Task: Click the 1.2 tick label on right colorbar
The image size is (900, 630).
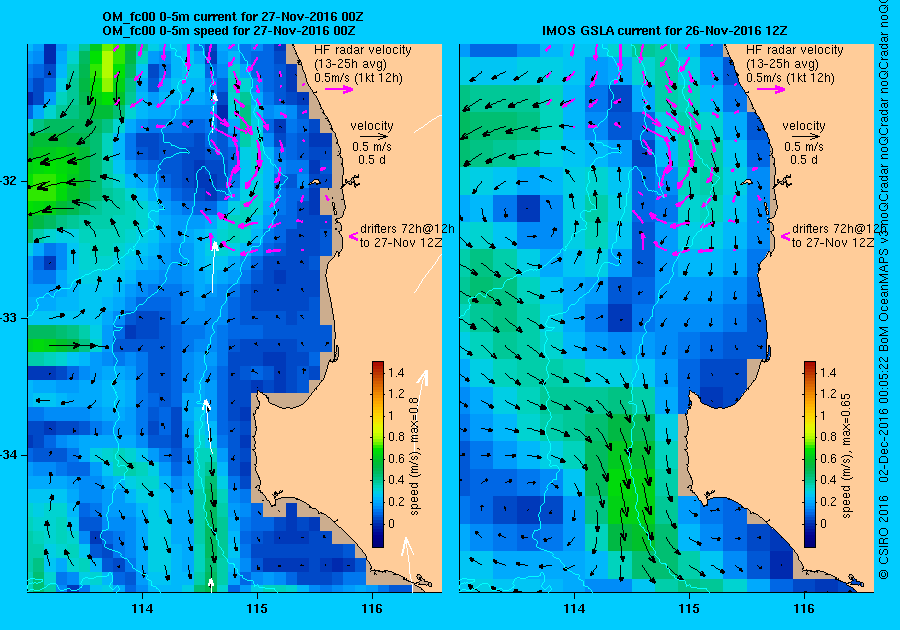Action: [x=828, y=394]
